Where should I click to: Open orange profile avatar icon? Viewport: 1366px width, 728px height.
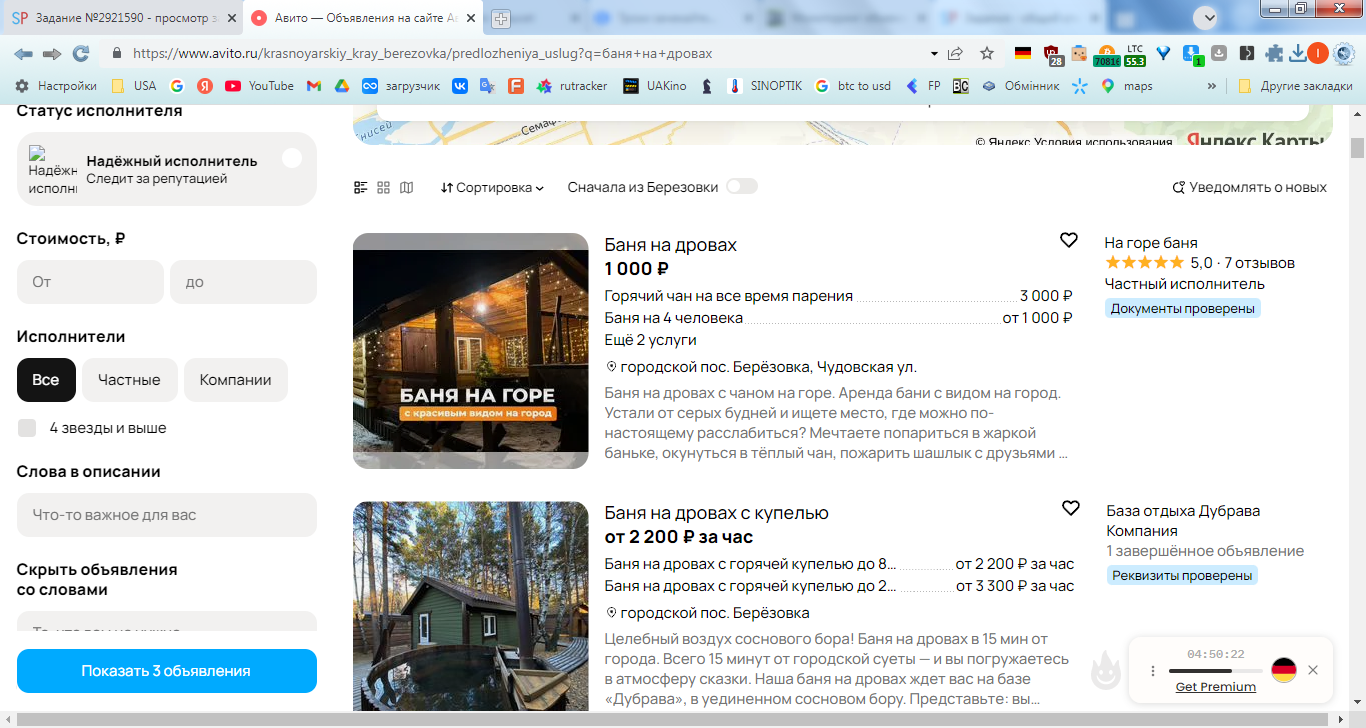[x=1318, y=54]
